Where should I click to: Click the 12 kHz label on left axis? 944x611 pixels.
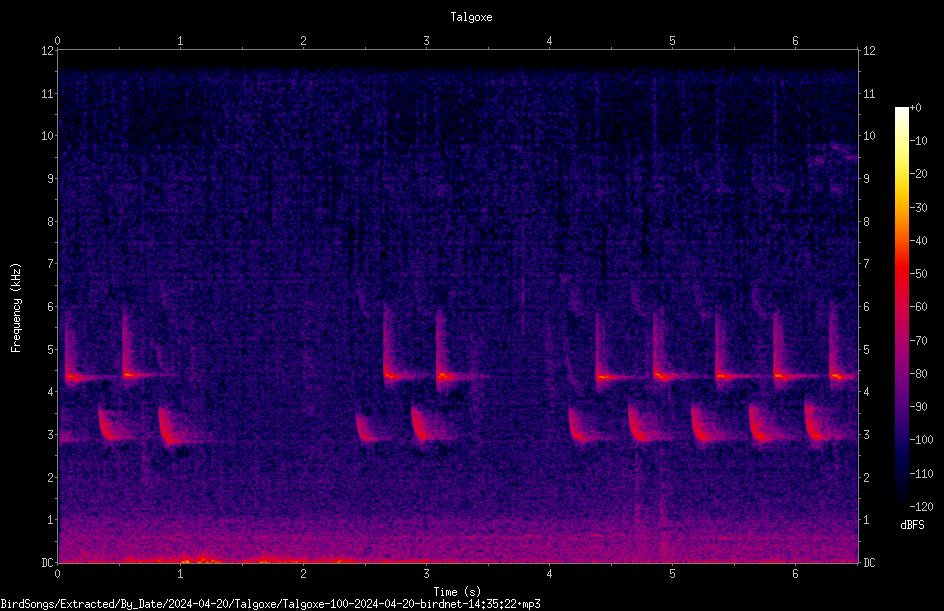pos(48,51)
